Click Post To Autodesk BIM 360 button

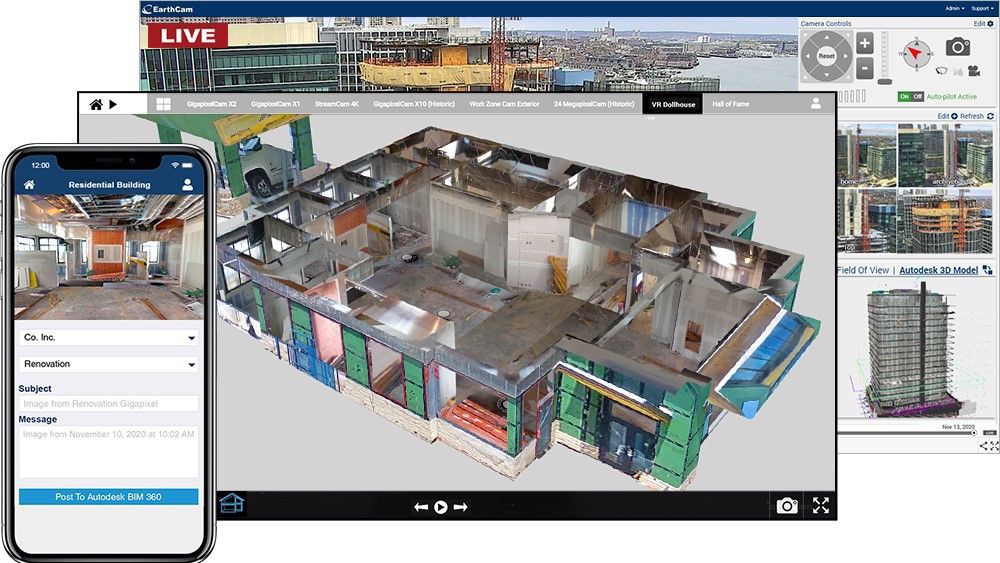point(109,497)
